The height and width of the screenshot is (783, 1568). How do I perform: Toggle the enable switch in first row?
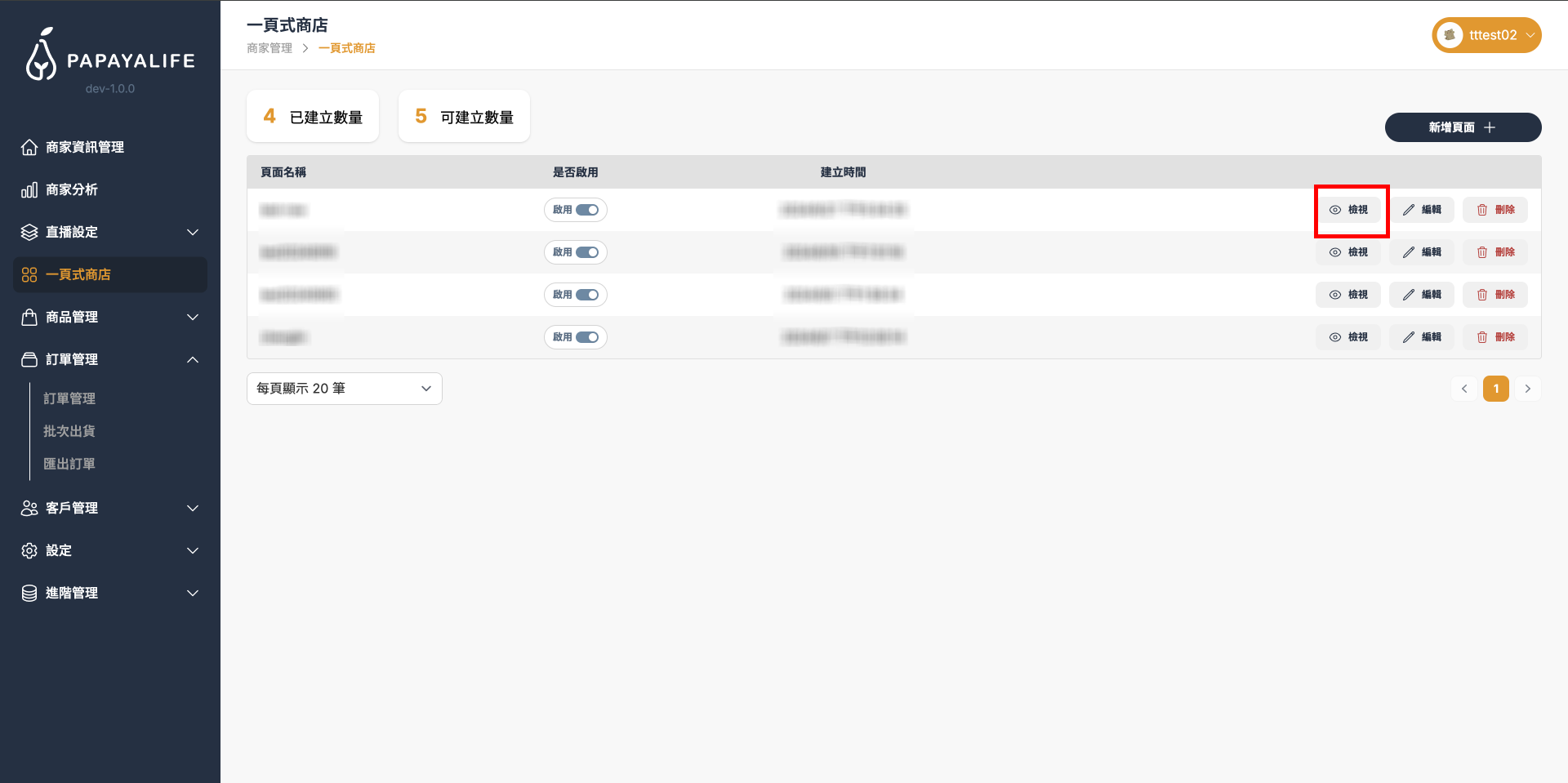click(x=587, y=210)
